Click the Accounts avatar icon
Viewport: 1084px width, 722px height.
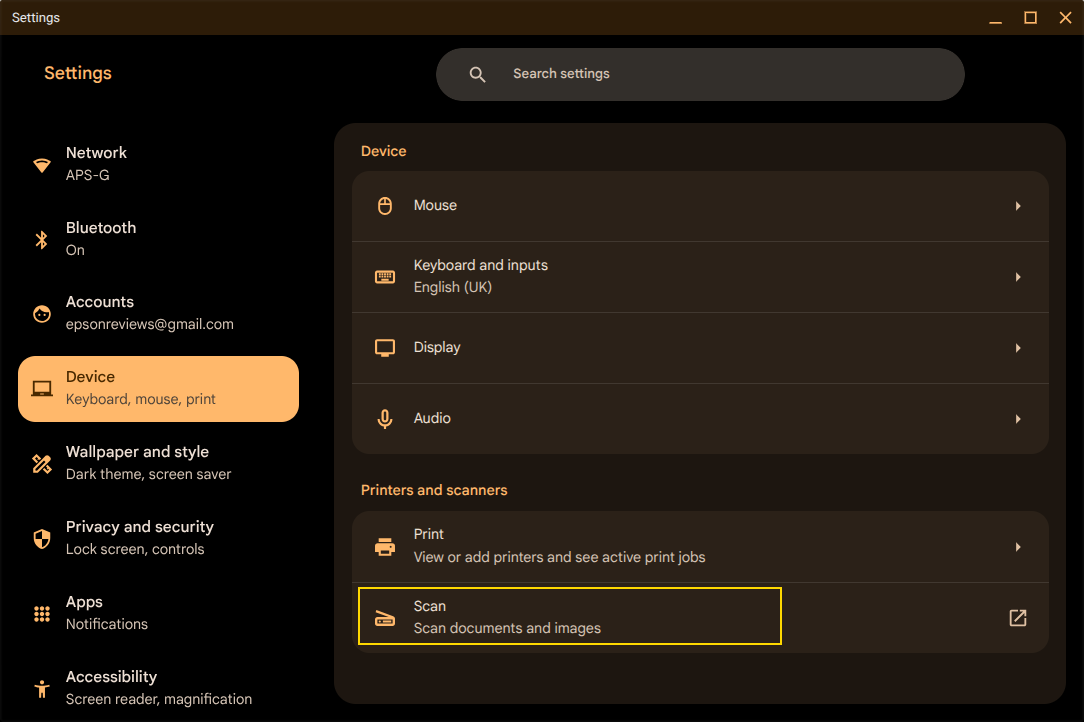[41, 314]
